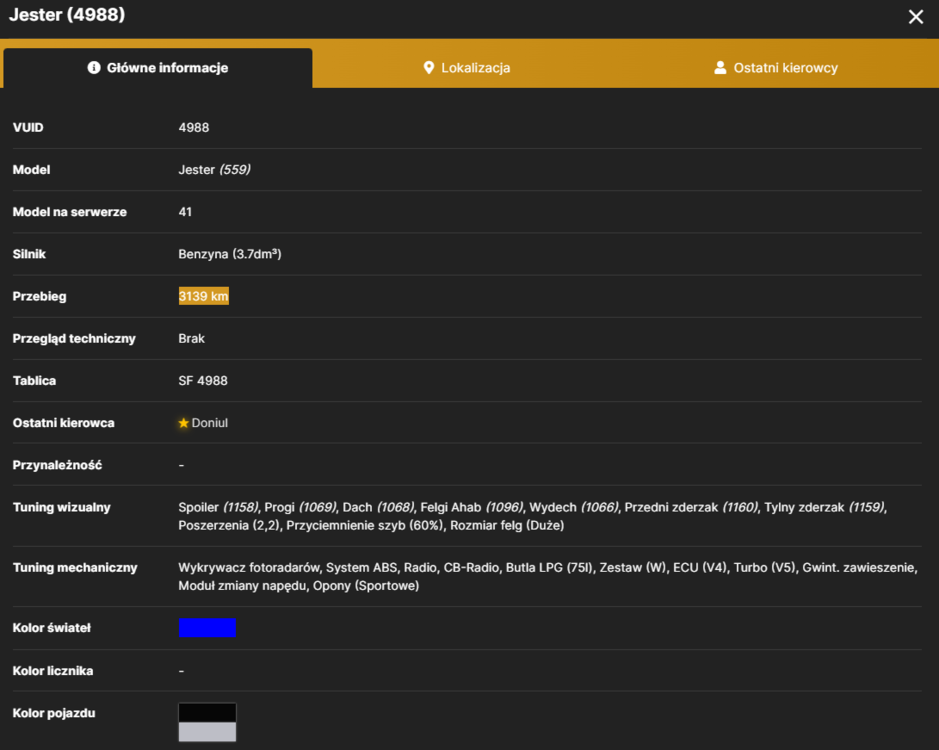Switch to the Lokalizacja tab
Image resolution: width=939 pixels, height=750 pixels.
click(x=467, y=68)
